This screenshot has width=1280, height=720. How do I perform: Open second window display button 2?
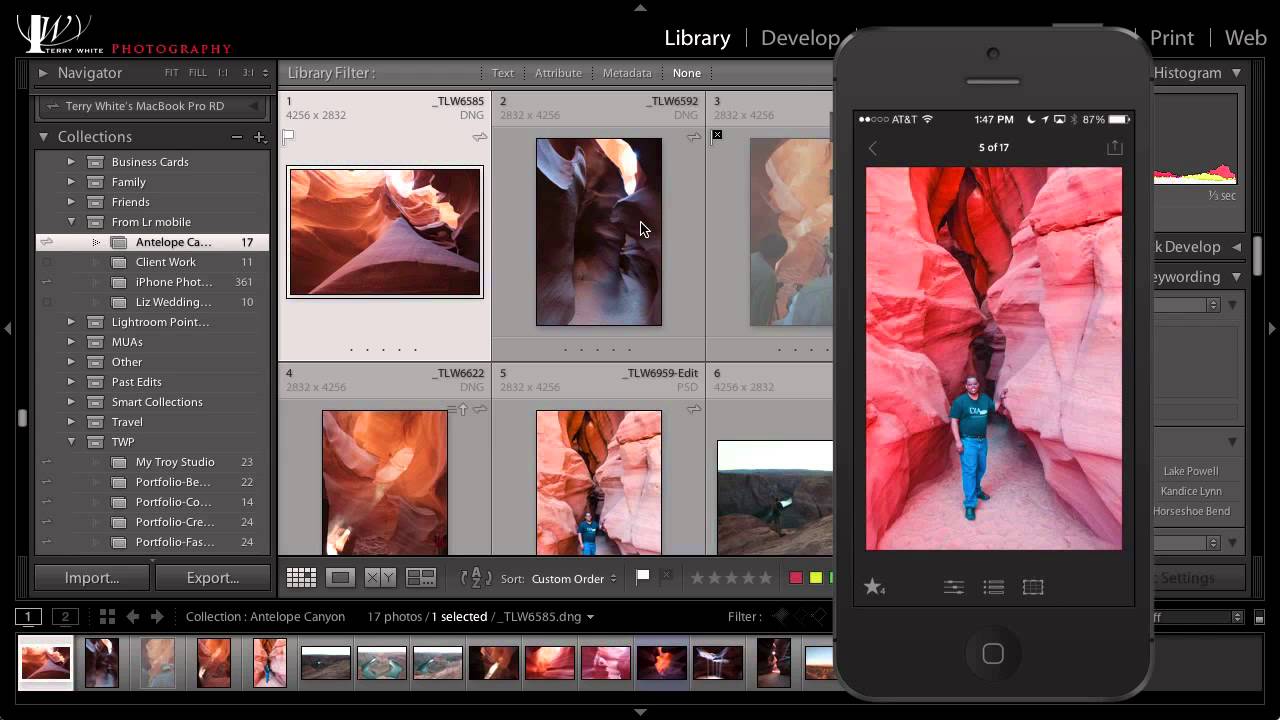[x=65, y=617]
